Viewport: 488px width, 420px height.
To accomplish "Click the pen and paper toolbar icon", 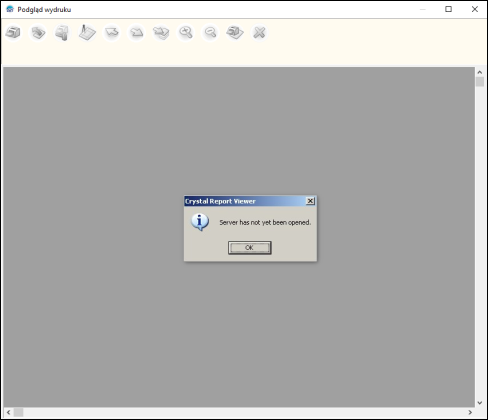I will coord(87,33).
